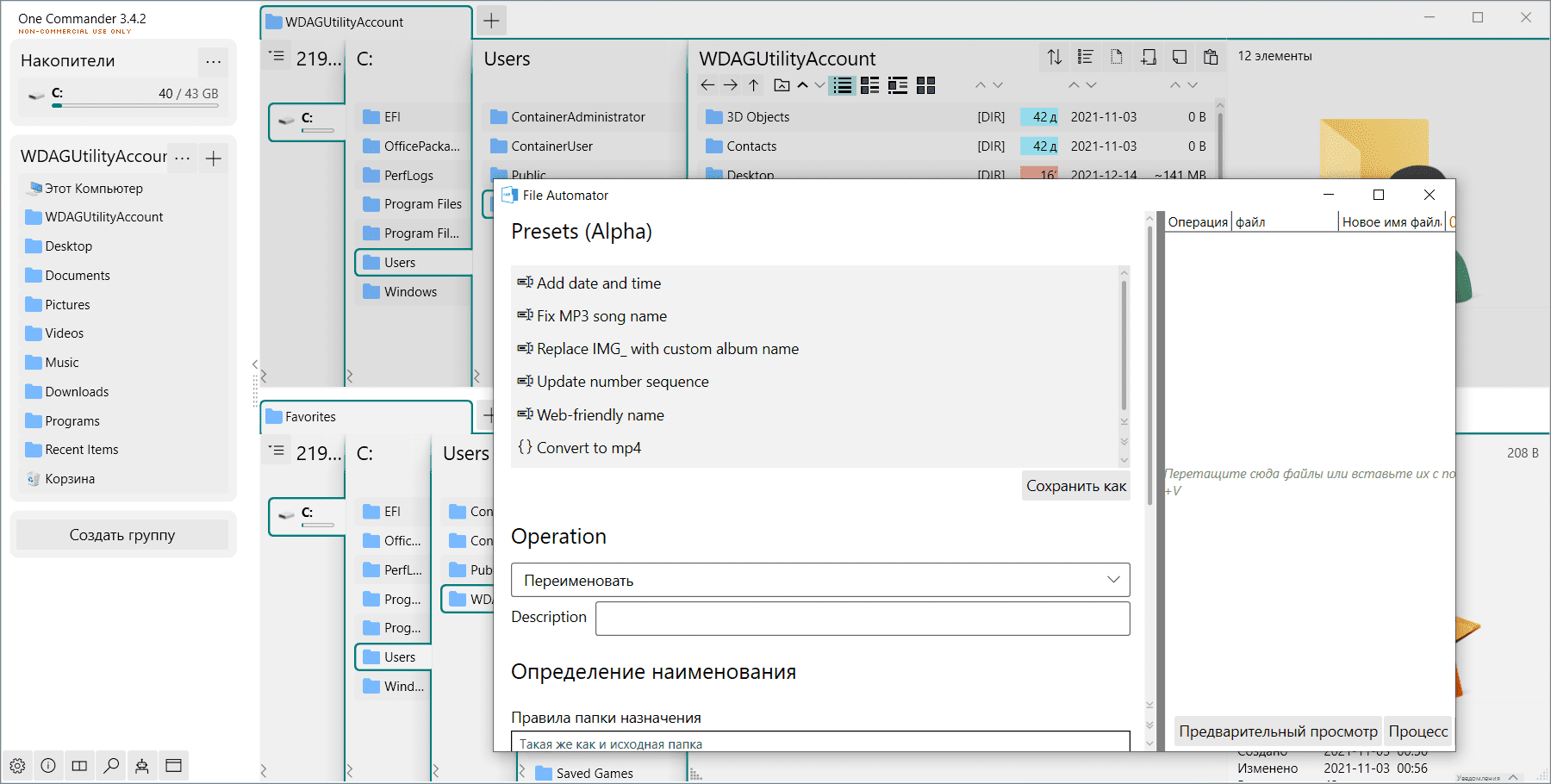Click presets list scrollbar
The width and height of the screenshot is (1551, 784).
(1124, 345)
